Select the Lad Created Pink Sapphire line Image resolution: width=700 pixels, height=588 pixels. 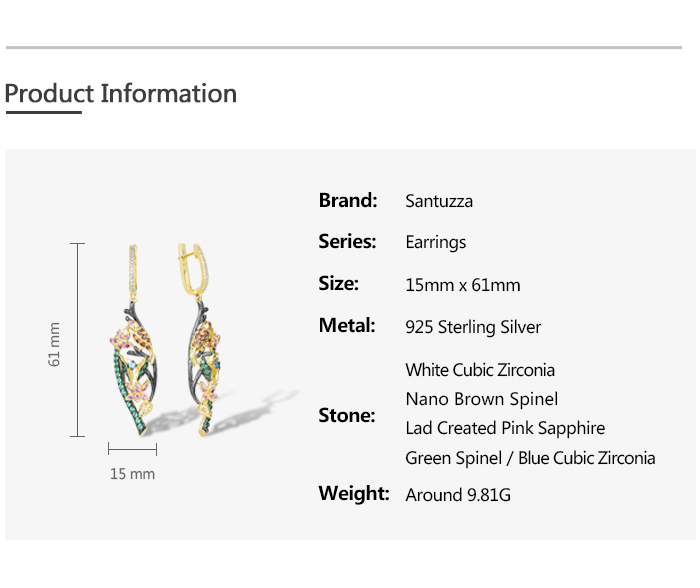505,428
